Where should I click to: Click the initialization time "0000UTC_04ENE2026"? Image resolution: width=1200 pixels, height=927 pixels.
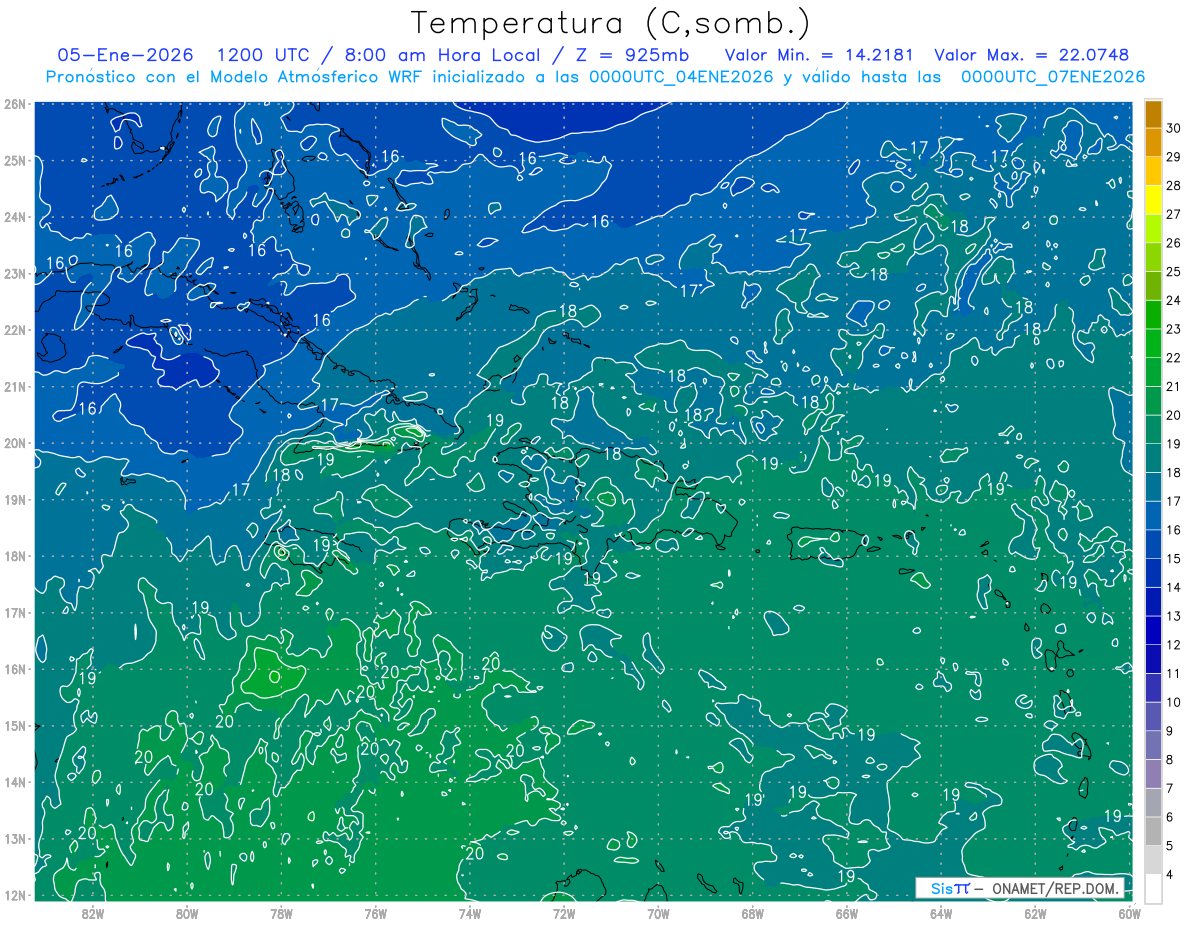[681, 77]
